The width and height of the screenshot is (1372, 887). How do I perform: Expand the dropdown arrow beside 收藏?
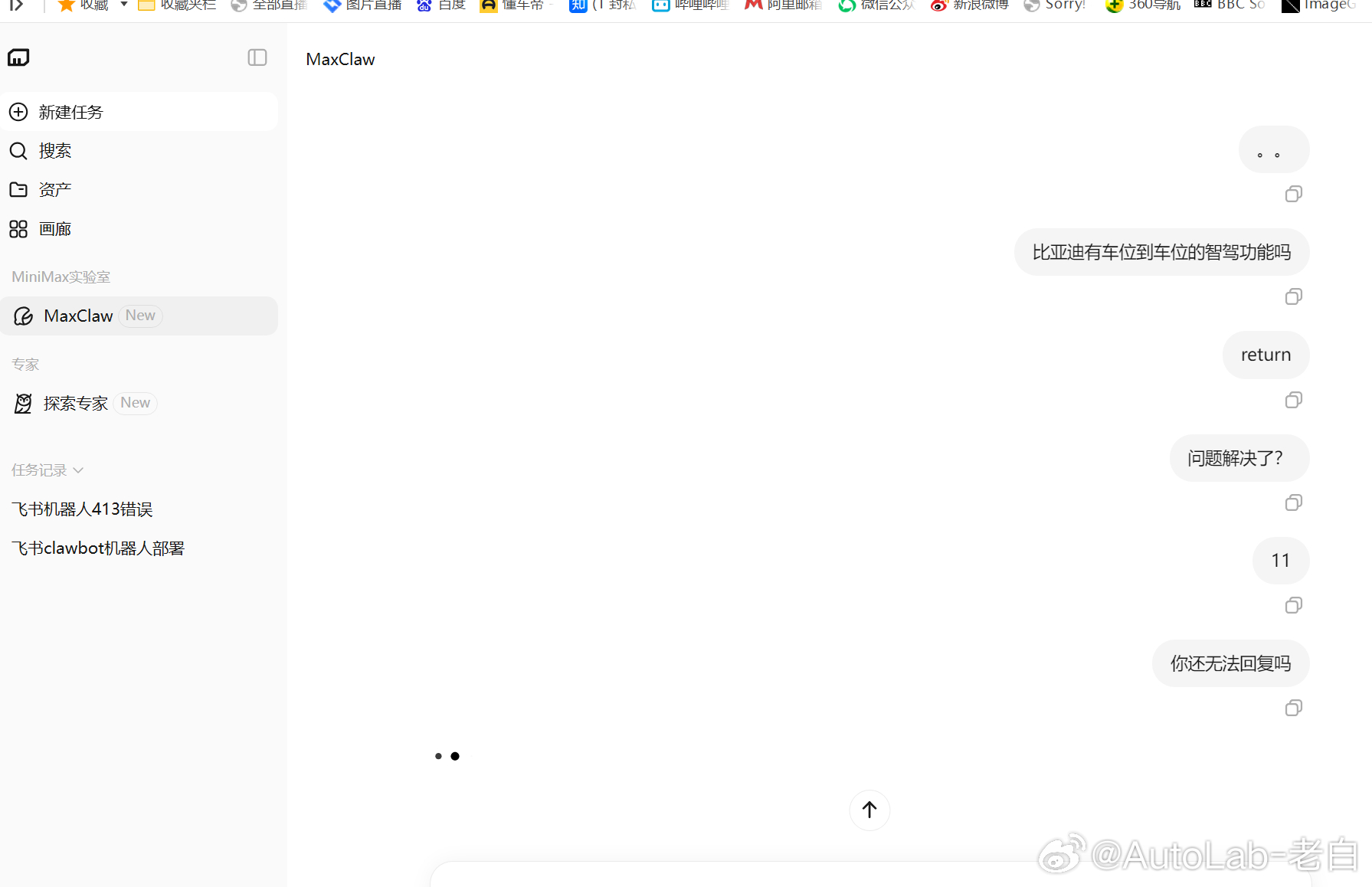(124, 5)
